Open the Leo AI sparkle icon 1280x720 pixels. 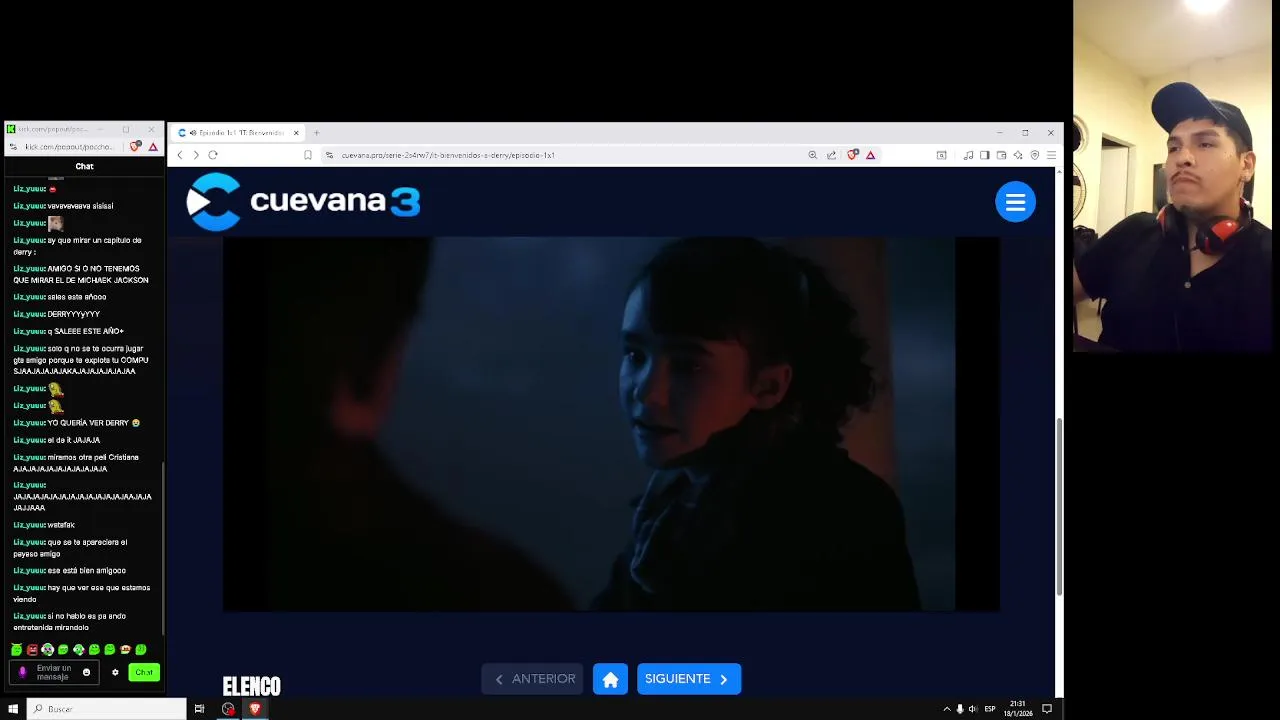click(1018, 155)
